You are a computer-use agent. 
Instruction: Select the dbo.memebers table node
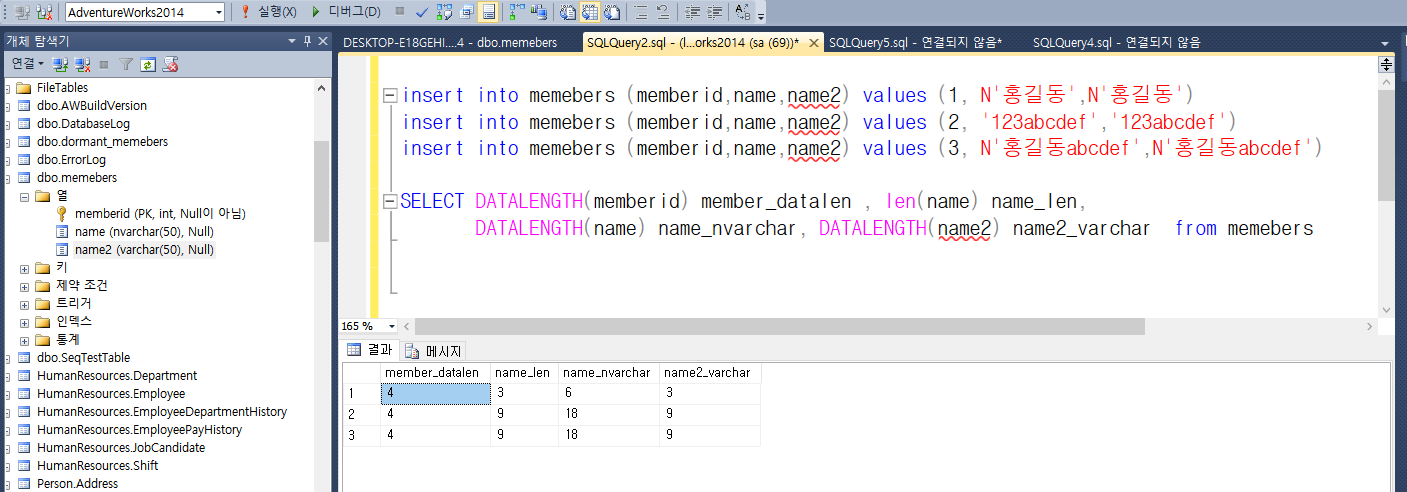(77, 178)
